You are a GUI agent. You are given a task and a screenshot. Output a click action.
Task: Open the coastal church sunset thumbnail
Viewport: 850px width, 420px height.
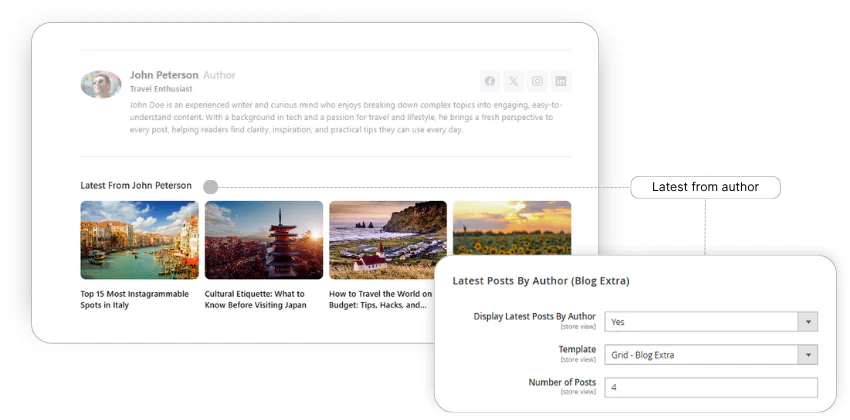pyautogui.click(x=388, y=240)
